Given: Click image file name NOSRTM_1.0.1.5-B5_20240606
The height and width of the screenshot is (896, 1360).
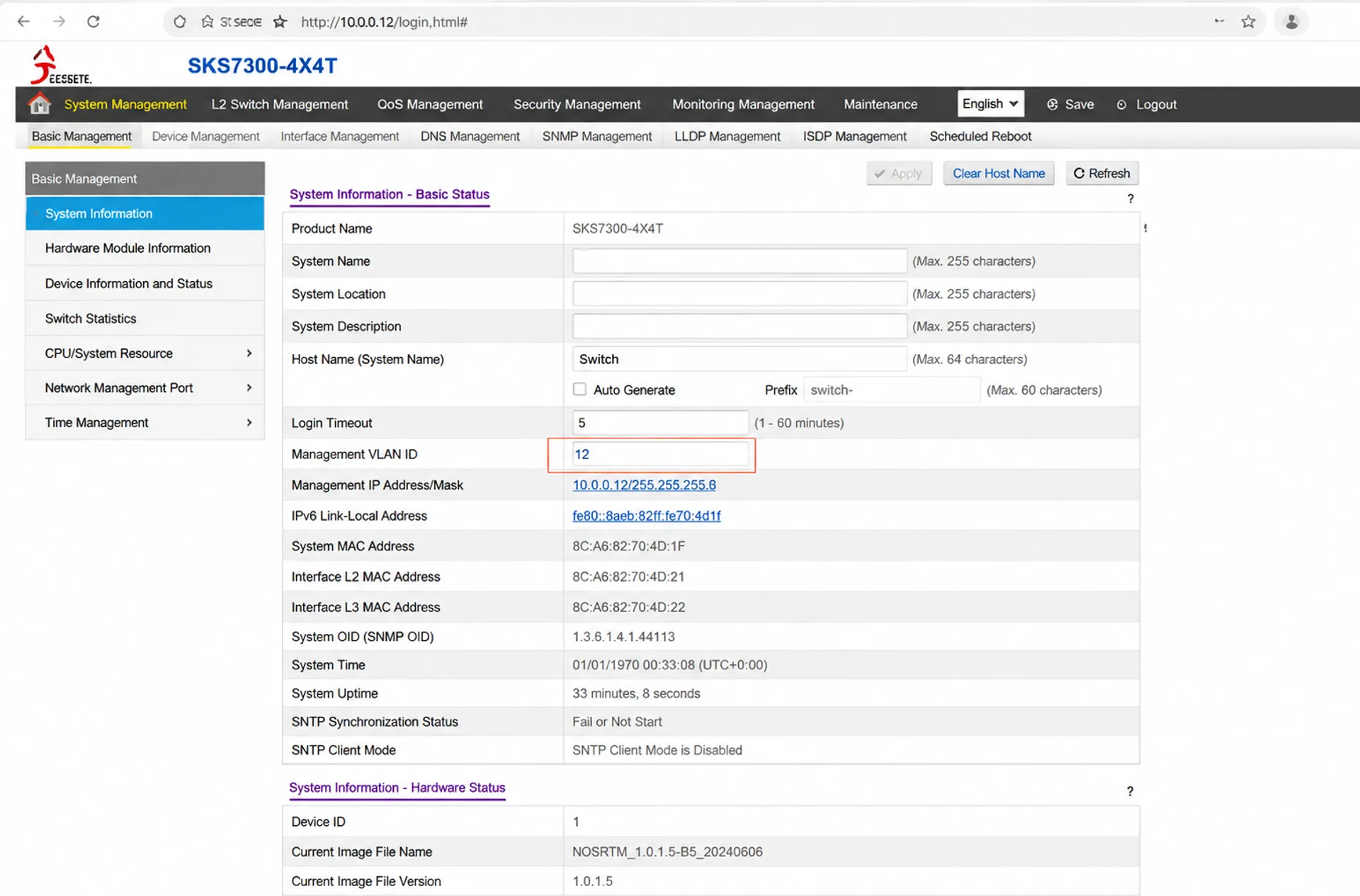Looking at the screenshot, I should coord(667,852).
